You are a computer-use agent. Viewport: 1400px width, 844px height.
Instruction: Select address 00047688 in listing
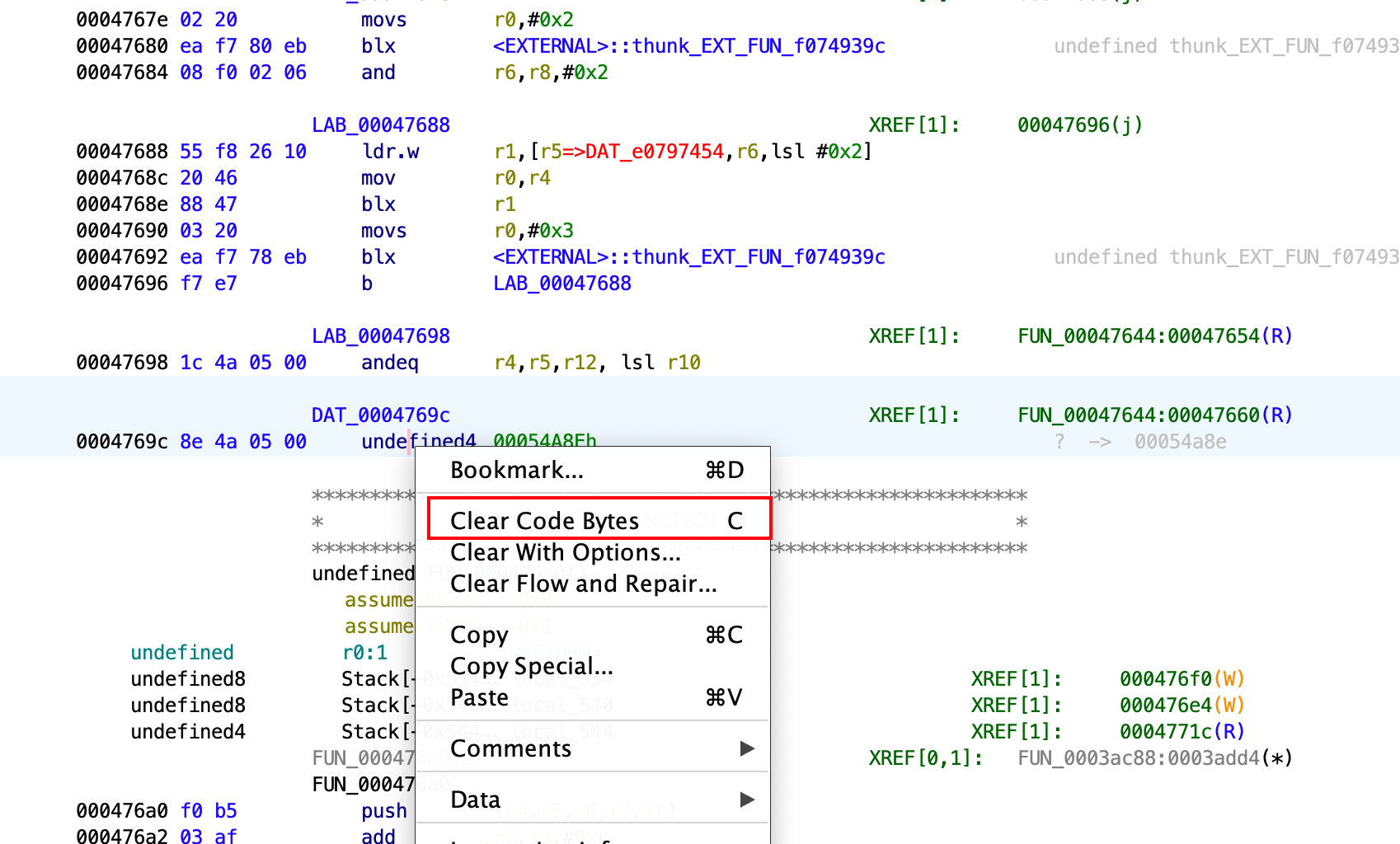click(122, 152)
